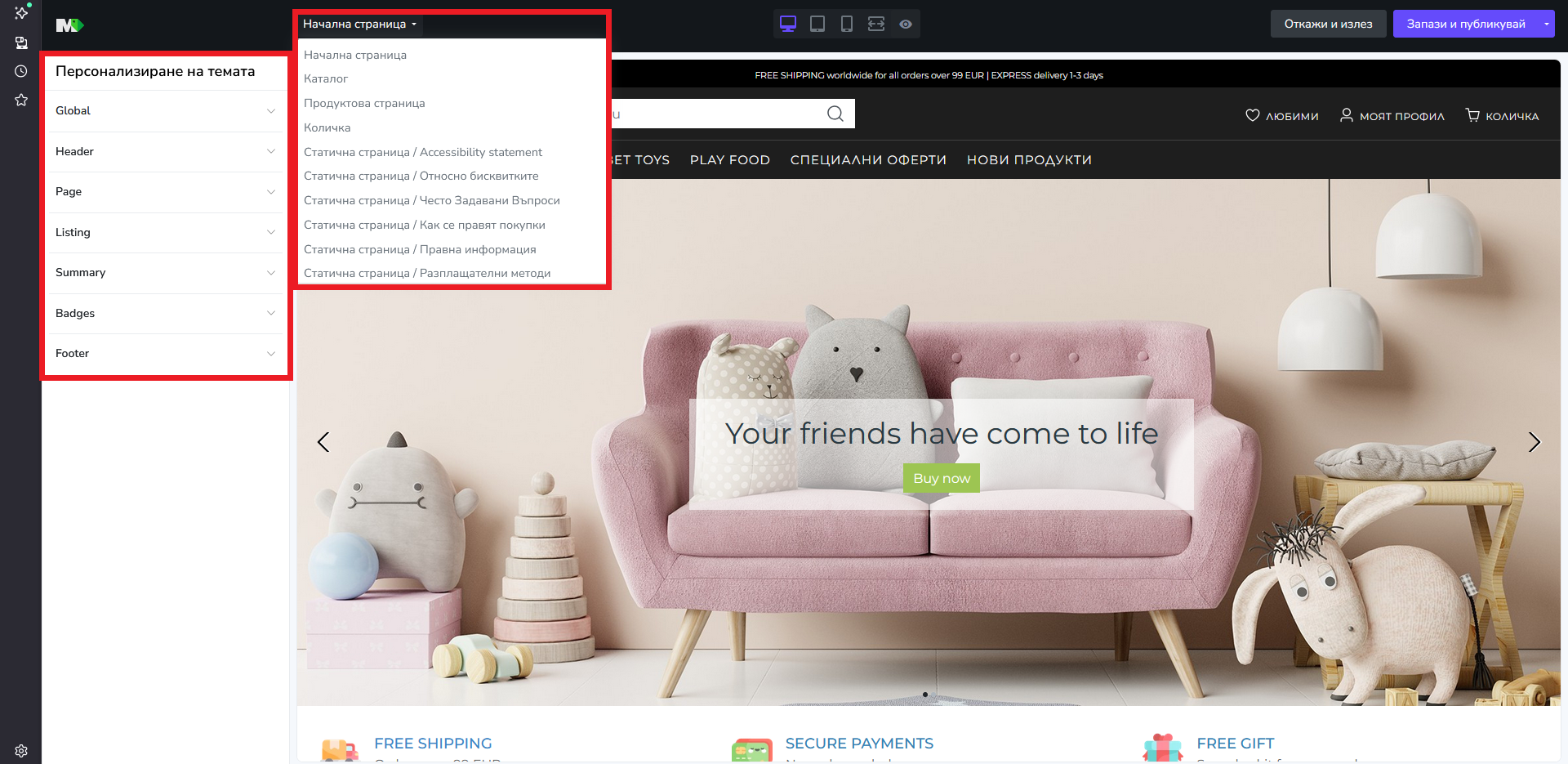This screenshot has height=764, width=1568.
Task: Expand the Listing settings section
Action: (x=166, y=232)
